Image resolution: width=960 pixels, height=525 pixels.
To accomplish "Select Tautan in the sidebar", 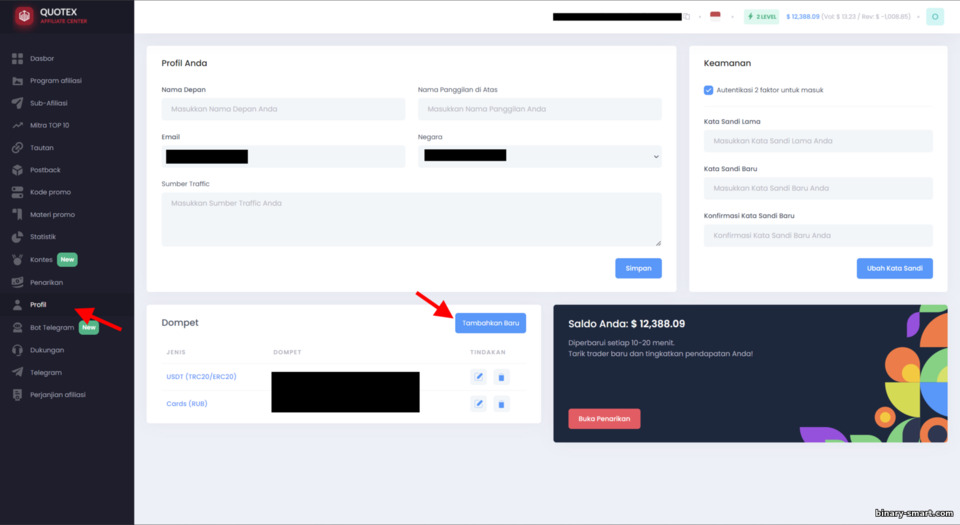I will point(42,148).
